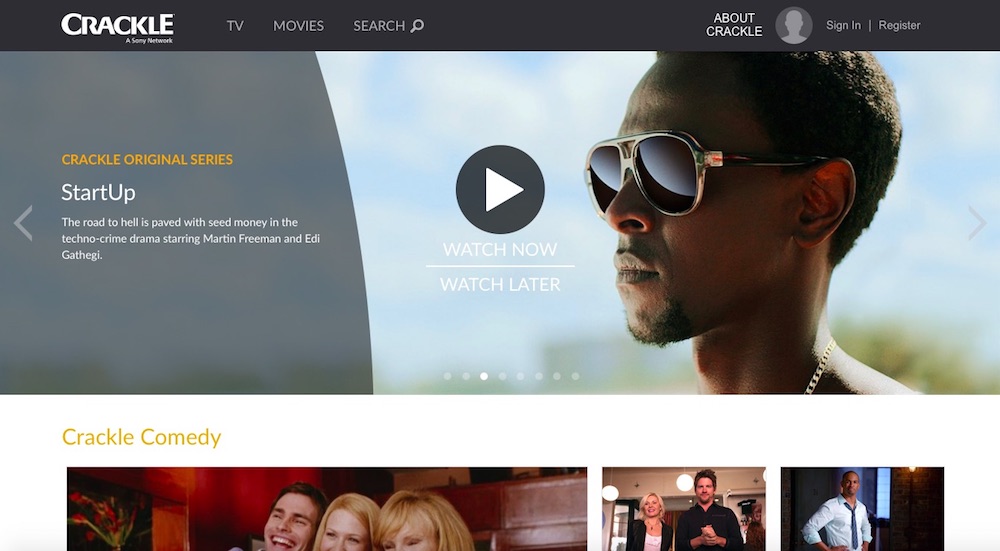Click the user avatar icon
The height and width of the screenshot is (551, 1000).
click(794, 26)
